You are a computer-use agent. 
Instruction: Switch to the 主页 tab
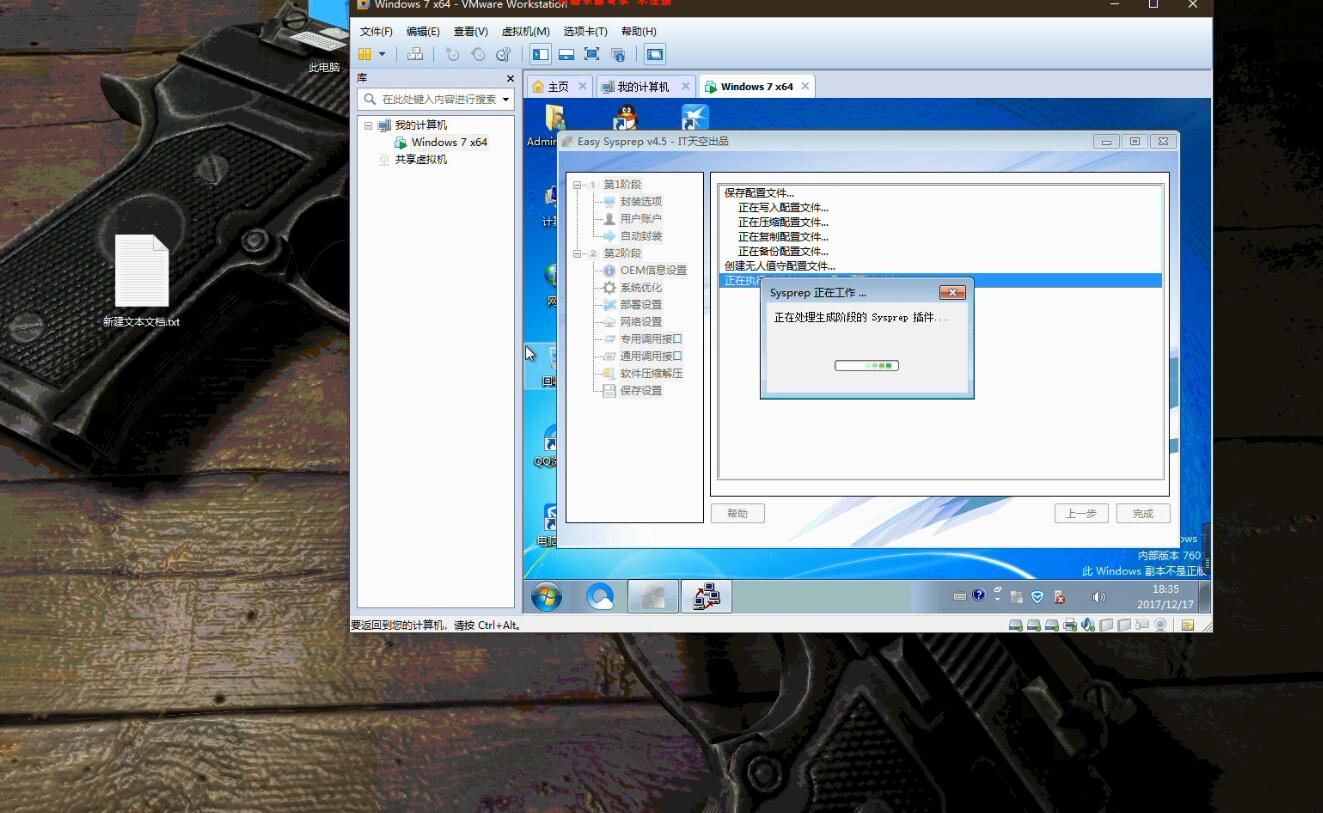coord(551,87)
